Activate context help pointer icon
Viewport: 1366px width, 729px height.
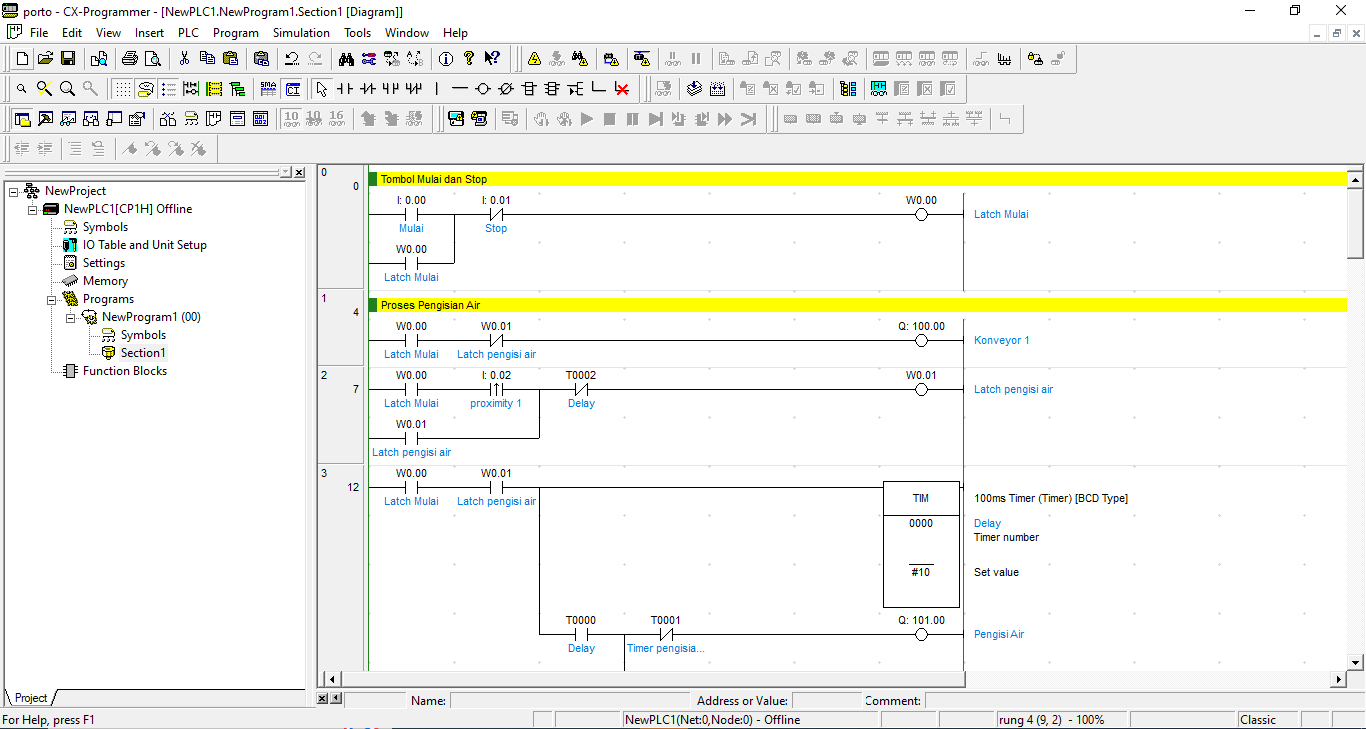pyautogui.click(x=492, y=59)
